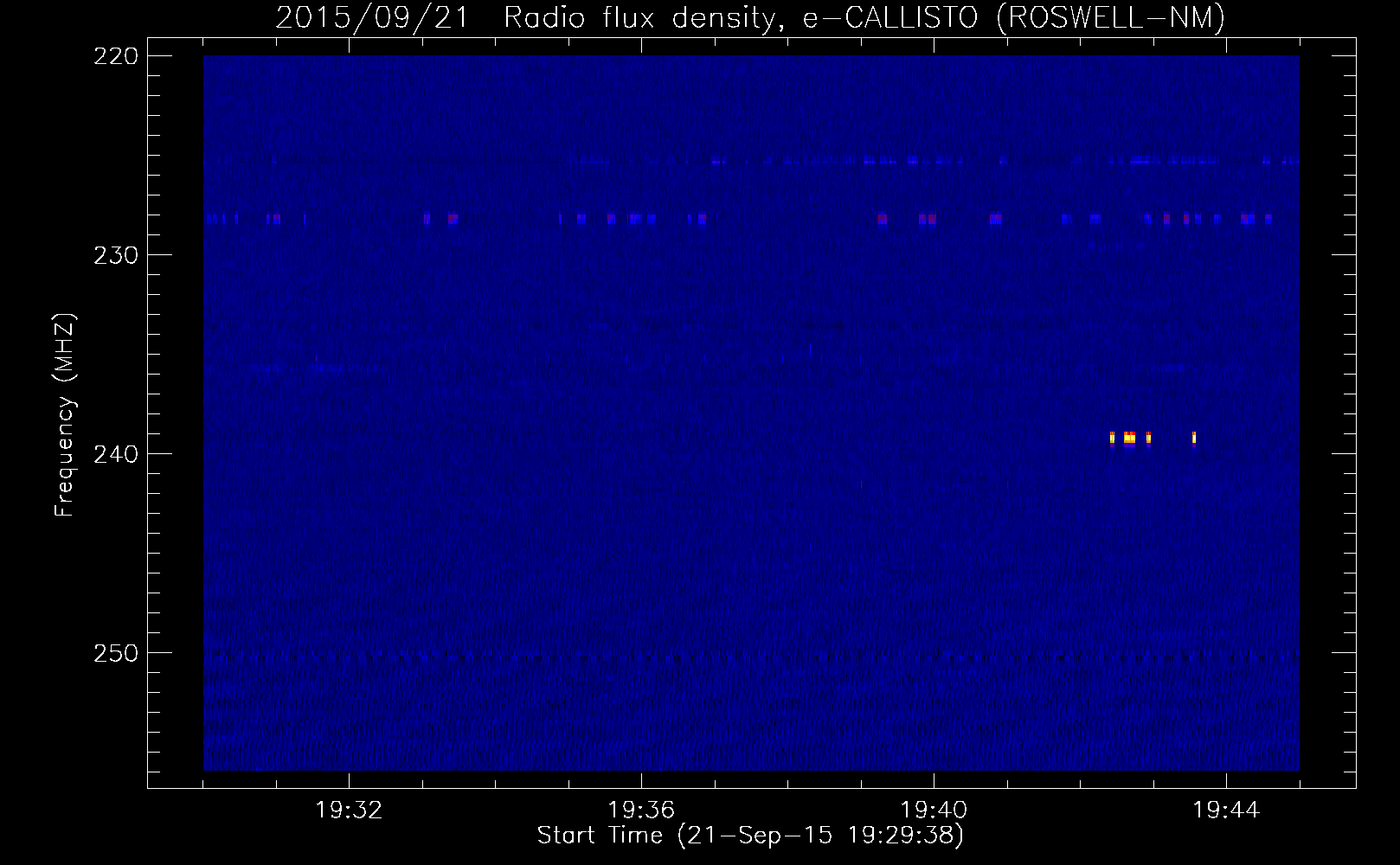This screenshot has width=1400, height=865.
Task: Click the 230 frequency tick label
Action: (115, 255)
